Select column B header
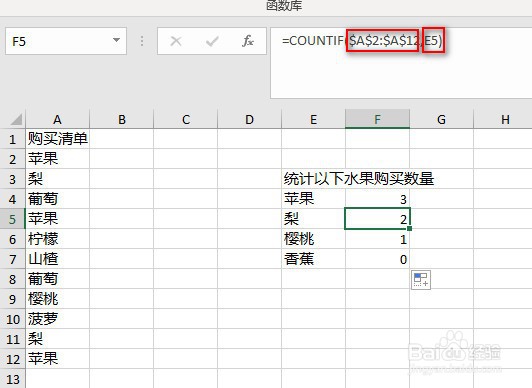This screenshot has width=532, height=388. pos(121,119)
